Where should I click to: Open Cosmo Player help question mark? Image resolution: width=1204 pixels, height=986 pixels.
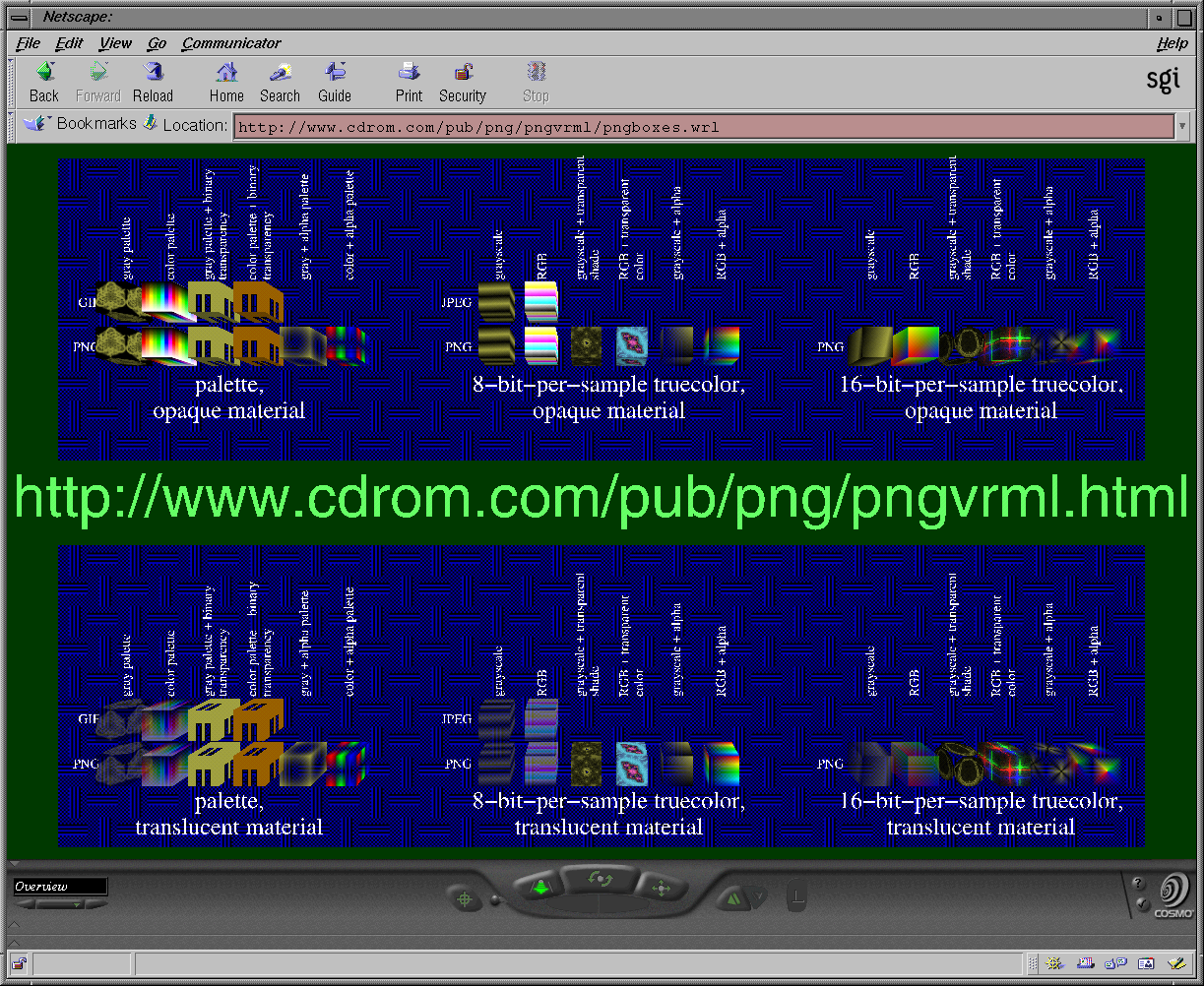[1139, 883]
